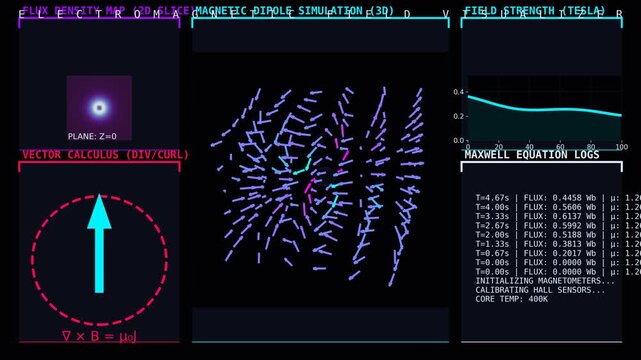This screenshot has width=641, height=360.
Task: Click the MAGNETIC DIPOLE SIMULATION (3D) title
Action: [295, 11]
